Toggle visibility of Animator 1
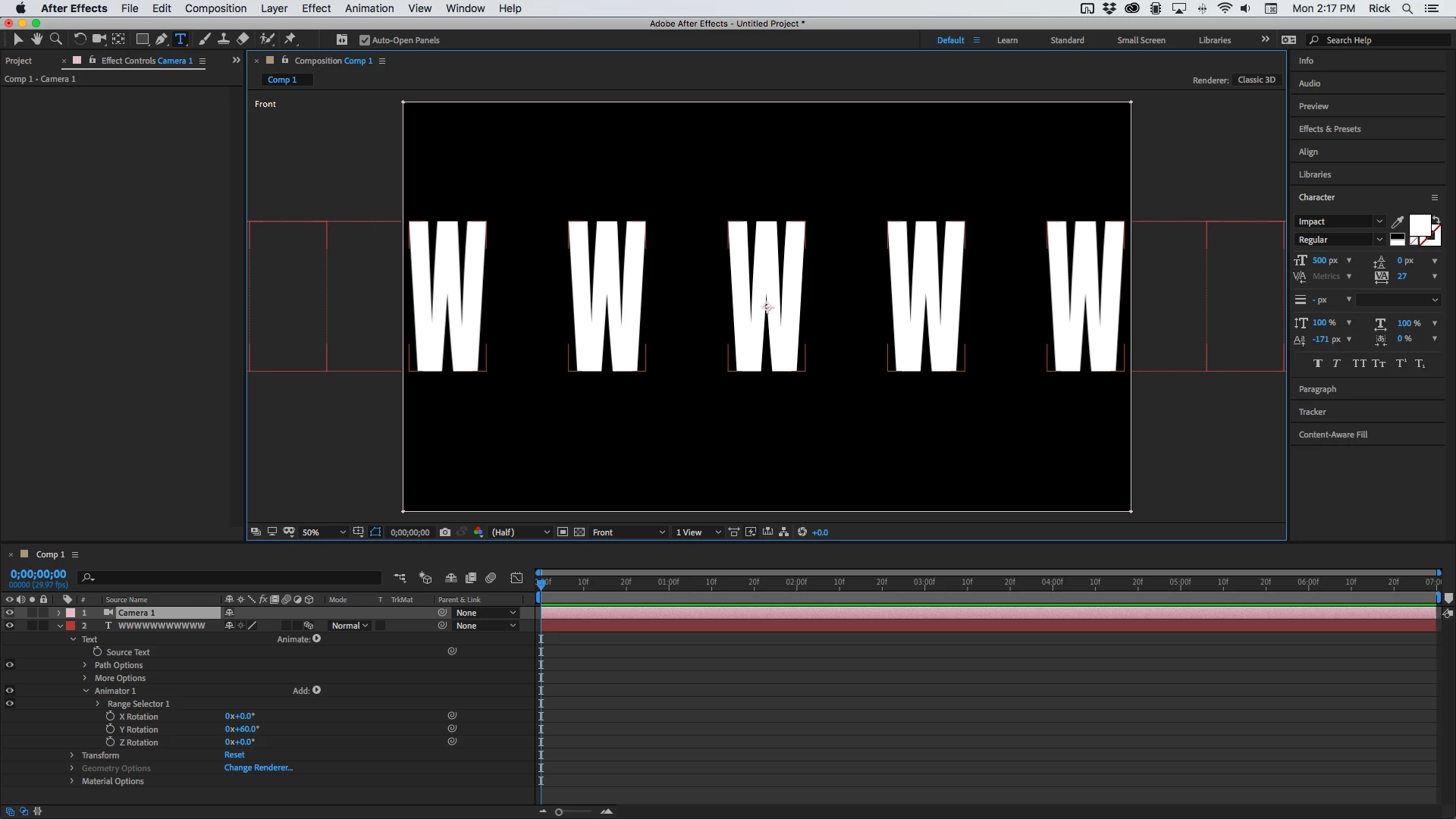The width and height of the screenshot is (1456, 819). pos(10,691)
